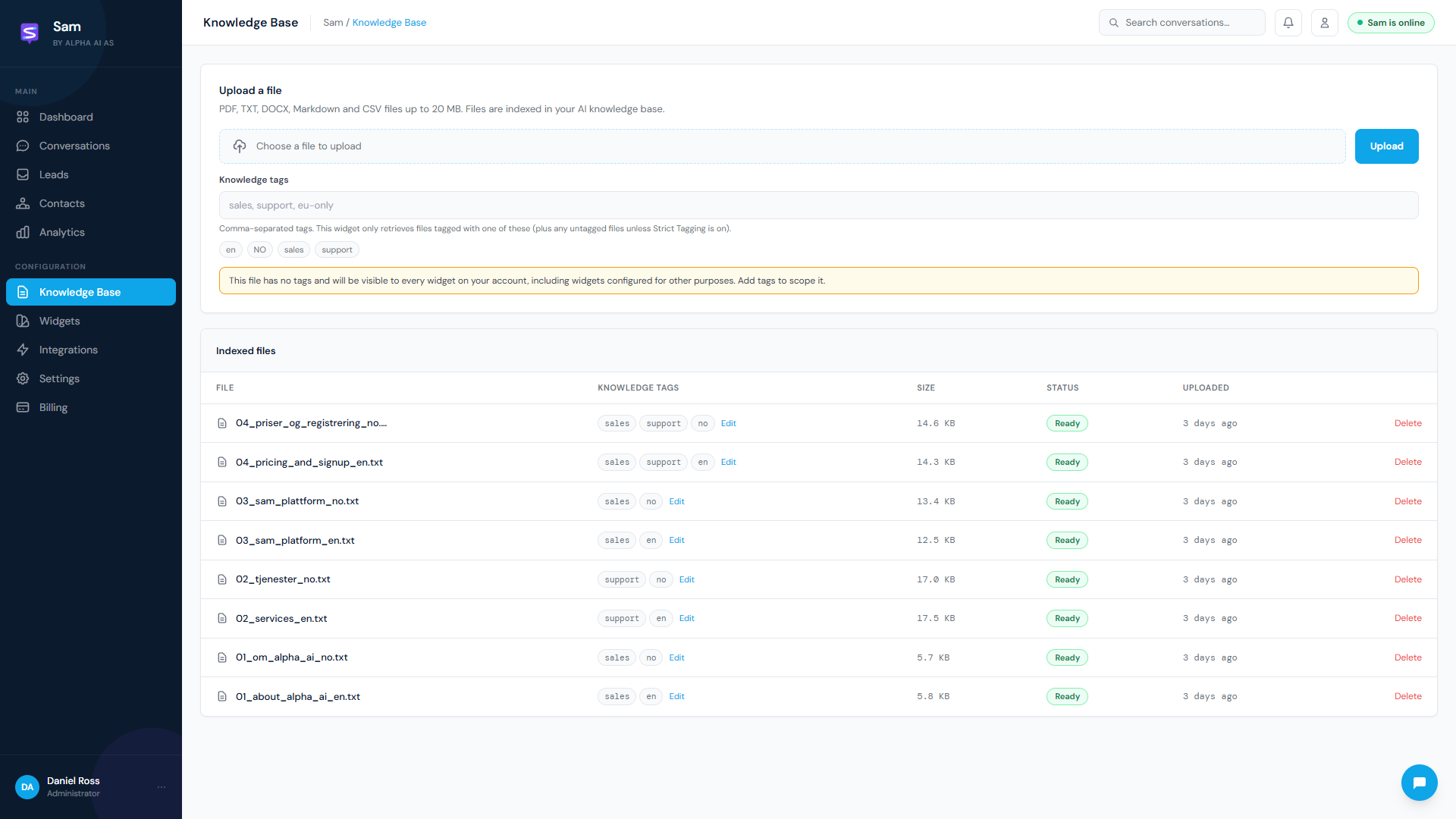The height and width of the screenshot is (819, 1456).
Task: Edit tags for 03_sam_plattform_no.txt
Action: (x=676, y=502)
